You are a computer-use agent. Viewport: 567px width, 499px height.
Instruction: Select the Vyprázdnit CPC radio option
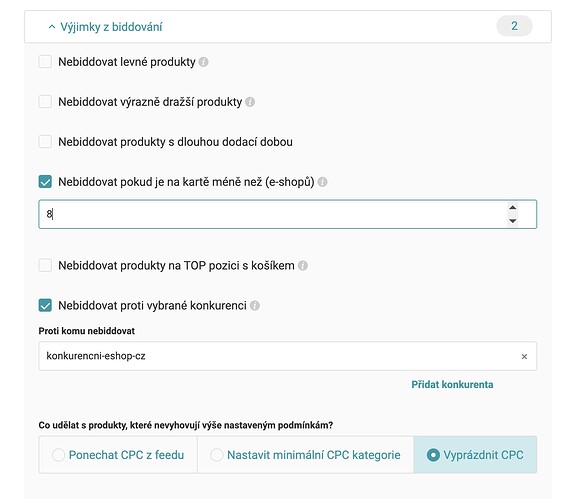pyautogui.click(x=475, y=455)
